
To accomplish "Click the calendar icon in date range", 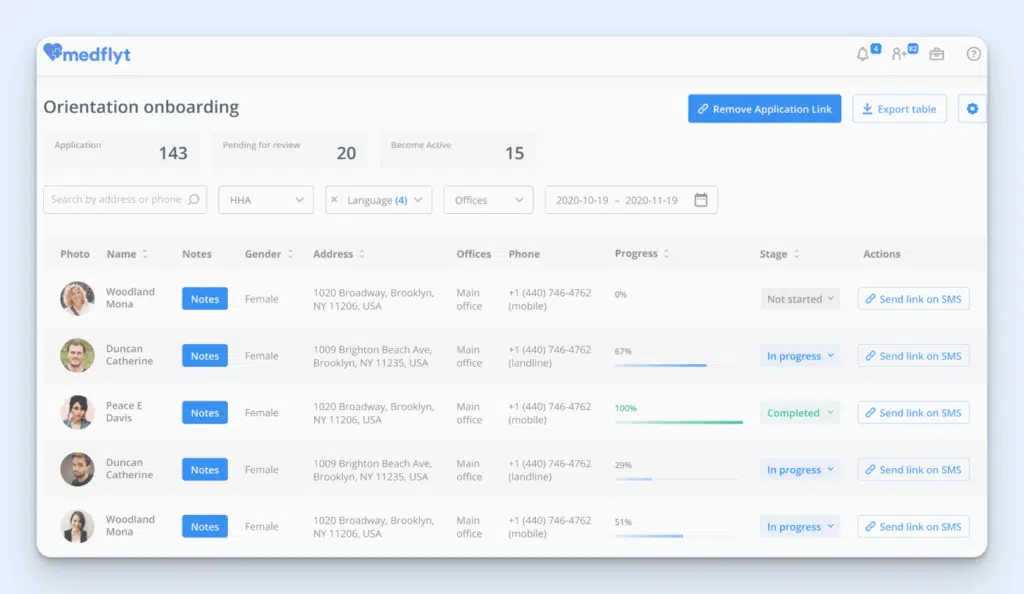I will (x=701, y=200).
